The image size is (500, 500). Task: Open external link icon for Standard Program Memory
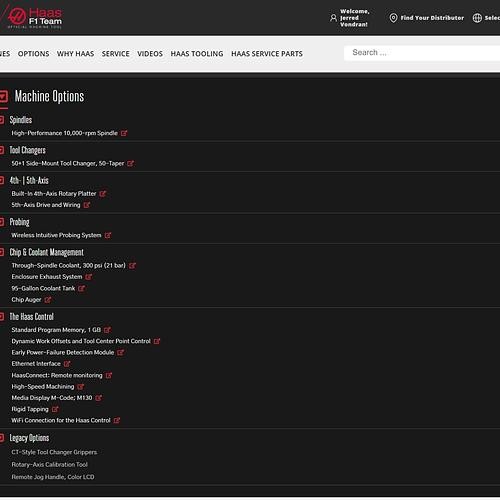point(107,330)
